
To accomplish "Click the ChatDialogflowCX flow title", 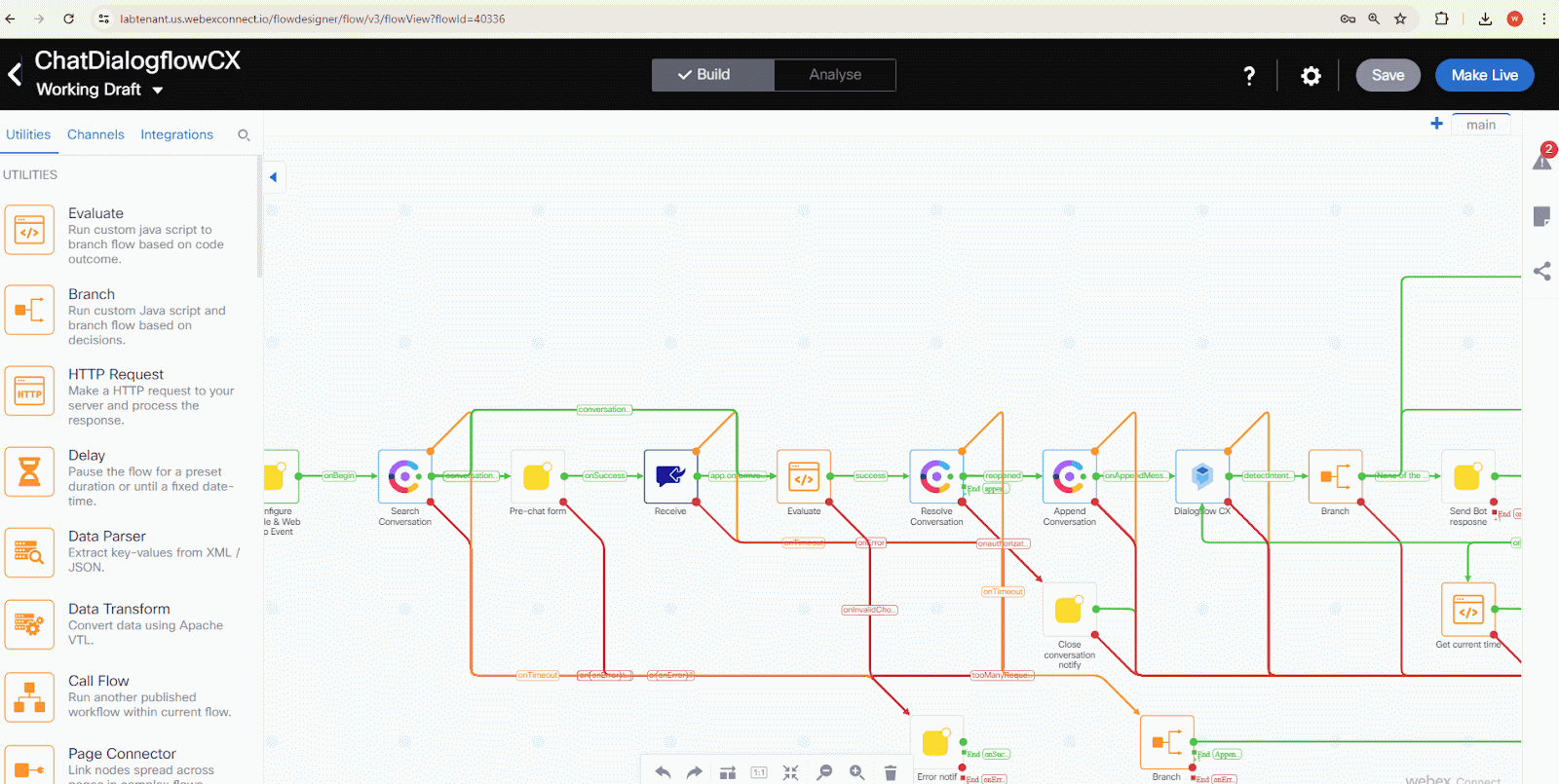I will pyautogui.click(x=137, y=60).
